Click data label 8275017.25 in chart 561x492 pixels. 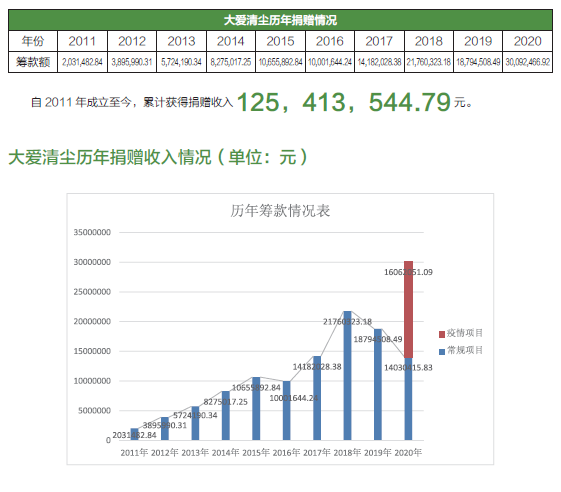225,402
